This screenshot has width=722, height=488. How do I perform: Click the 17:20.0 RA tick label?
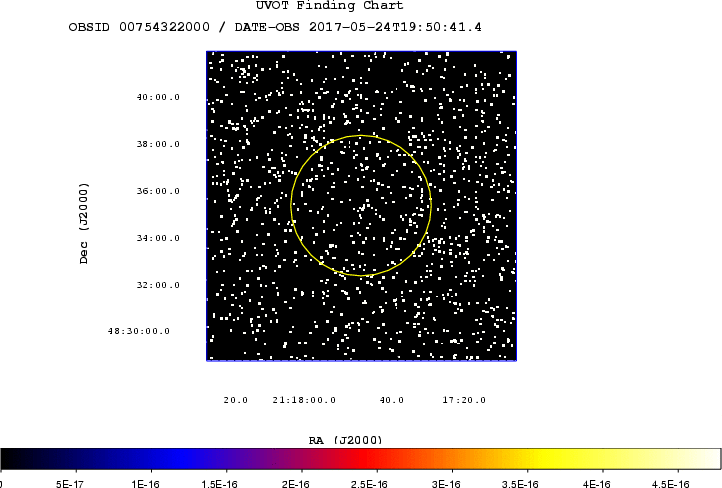pos(464,400)
